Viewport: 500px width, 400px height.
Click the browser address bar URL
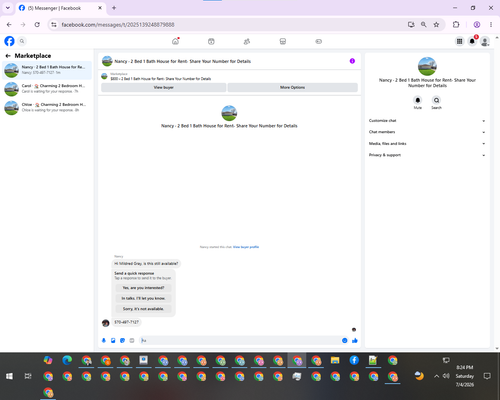(118, 25)
